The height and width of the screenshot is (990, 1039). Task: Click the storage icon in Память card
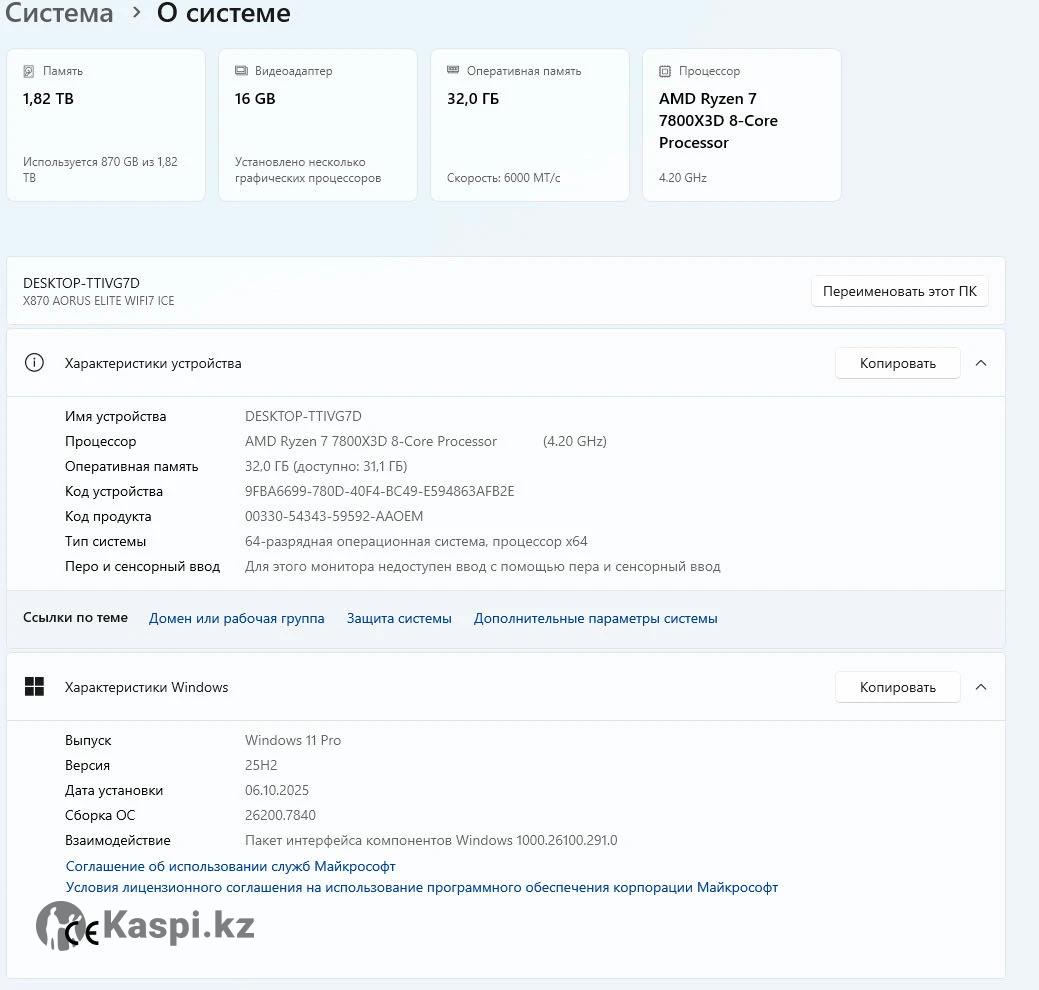pos(29,71)
